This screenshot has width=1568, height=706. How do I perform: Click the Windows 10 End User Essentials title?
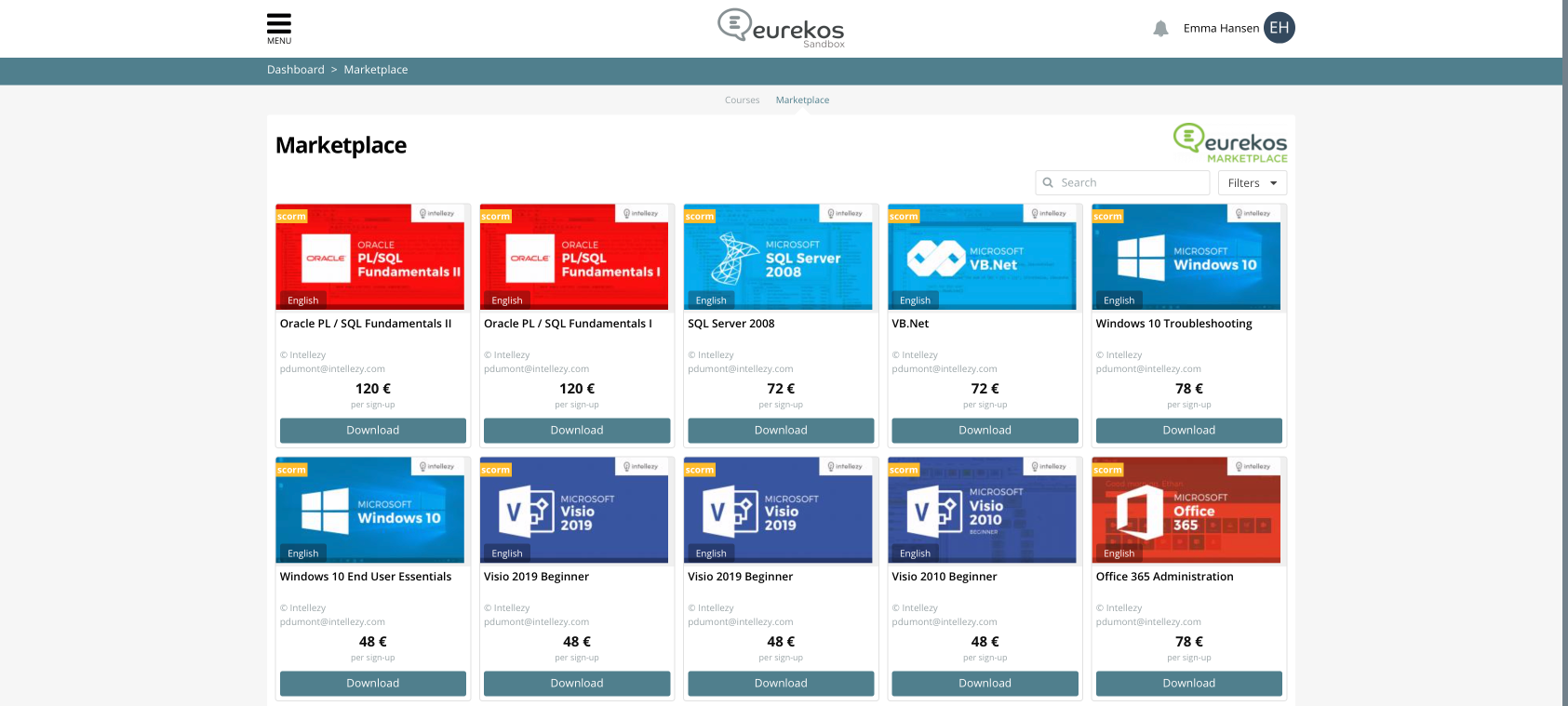pyautogui.click(x=366, y=577)
